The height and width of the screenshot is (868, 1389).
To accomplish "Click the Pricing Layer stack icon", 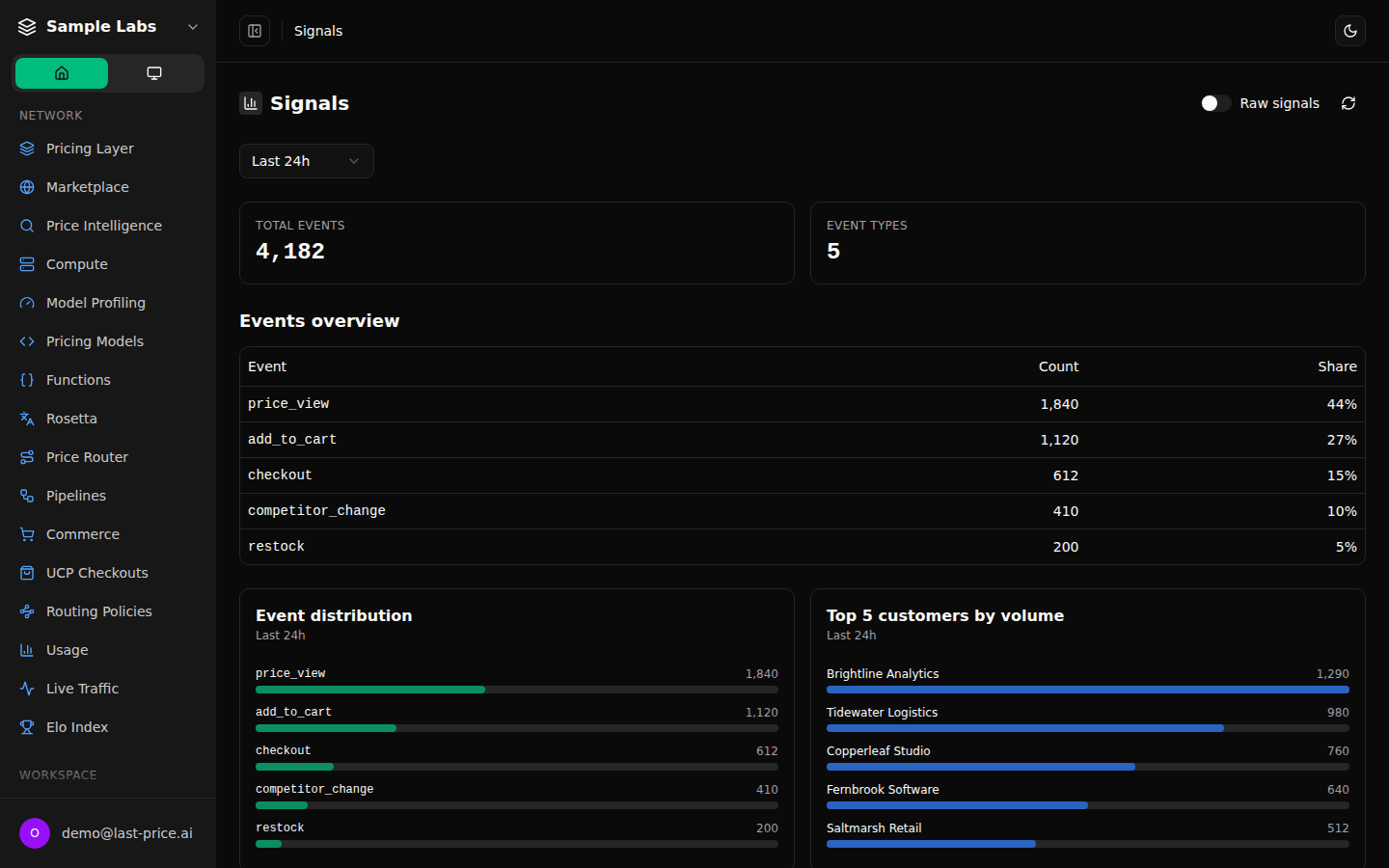I will [x=27, y=149].
